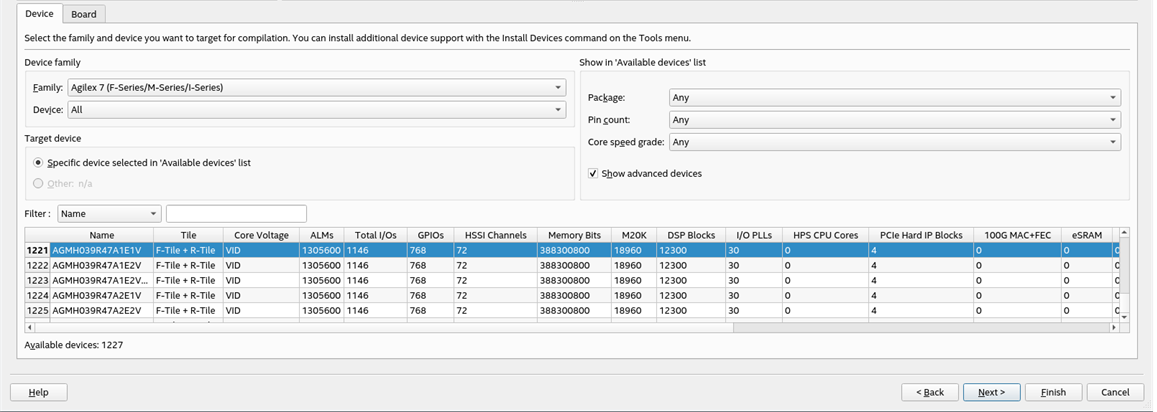1157x412 pixels.
Task: Expand the Core speed grade dropdown
Action: [893, 142]
